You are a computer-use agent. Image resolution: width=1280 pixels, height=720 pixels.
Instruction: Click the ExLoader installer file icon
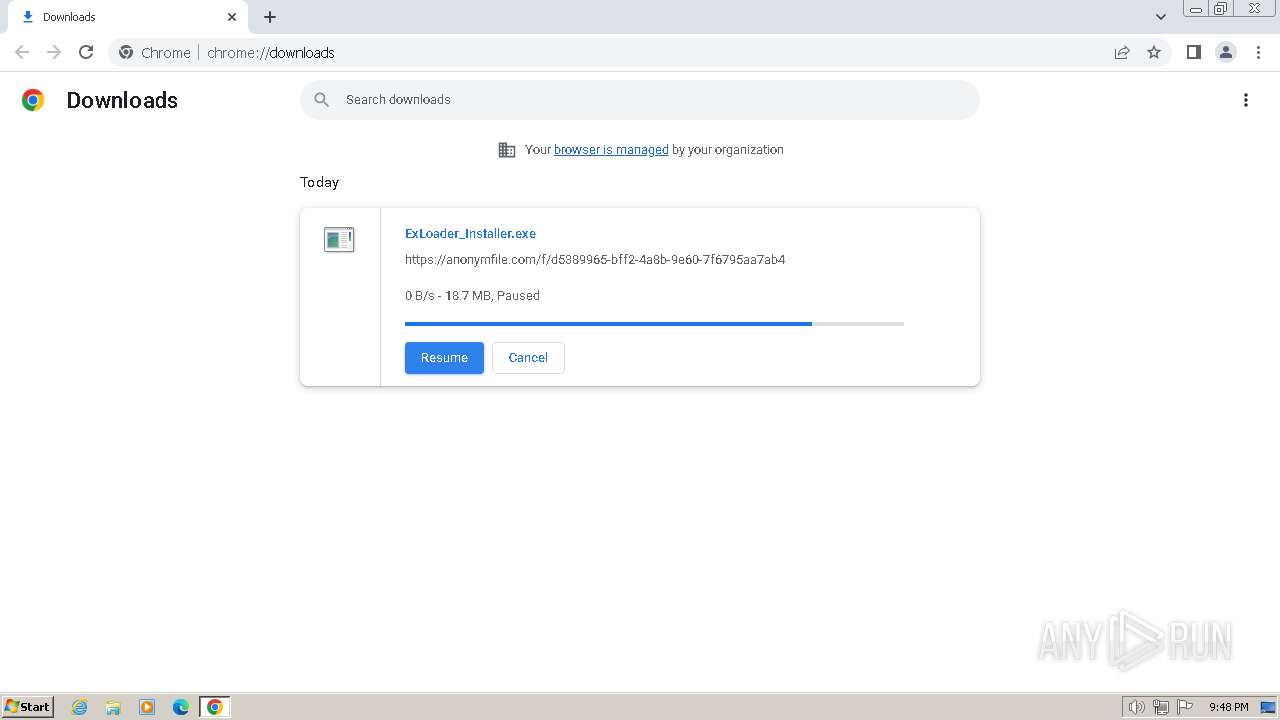(x=339, y=239)
